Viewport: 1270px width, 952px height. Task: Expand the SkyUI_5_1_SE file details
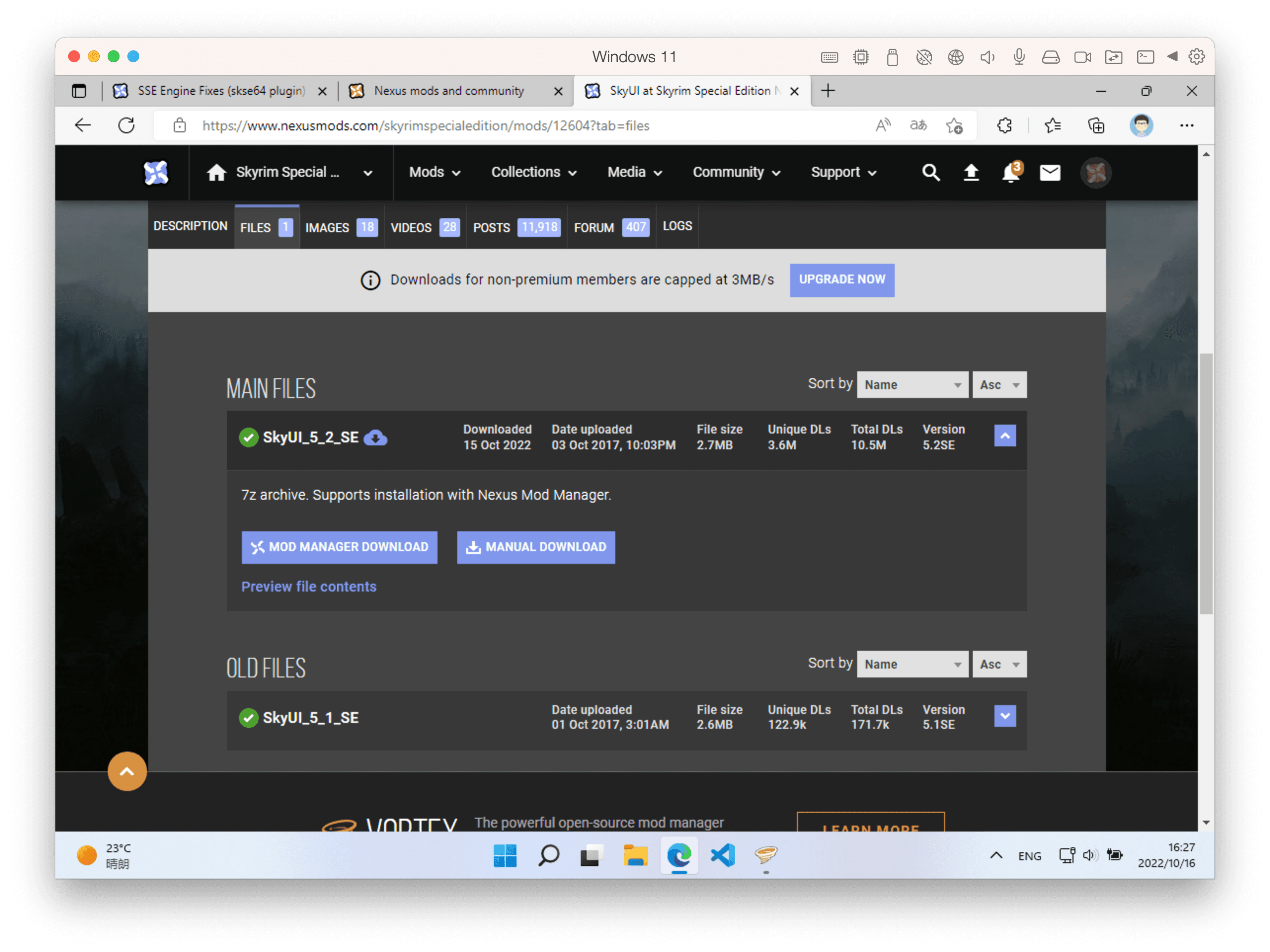coord(1005,715)
